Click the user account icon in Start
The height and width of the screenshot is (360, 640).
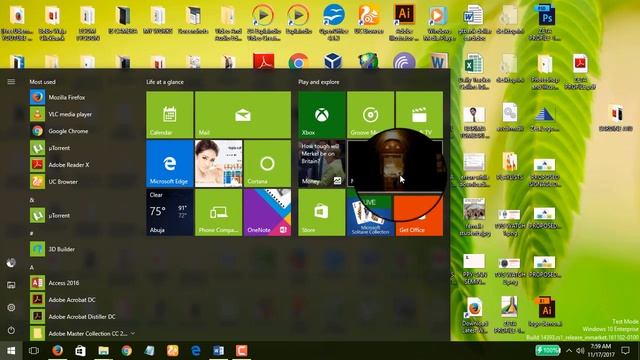click(11, 263)
